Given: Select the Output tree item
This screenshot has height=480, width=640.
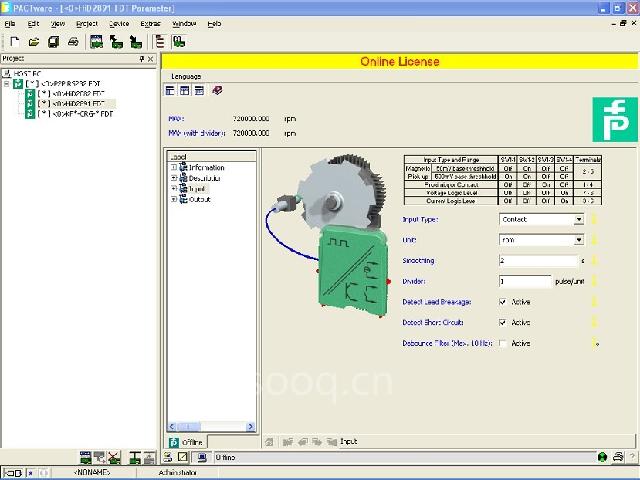Looking at the screenshot, I should (x=199, y=199).
